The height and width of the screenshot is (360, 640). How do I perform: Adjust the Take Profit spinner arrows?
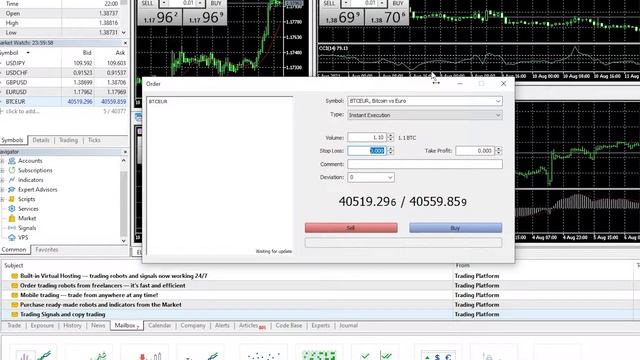point(498,151)
